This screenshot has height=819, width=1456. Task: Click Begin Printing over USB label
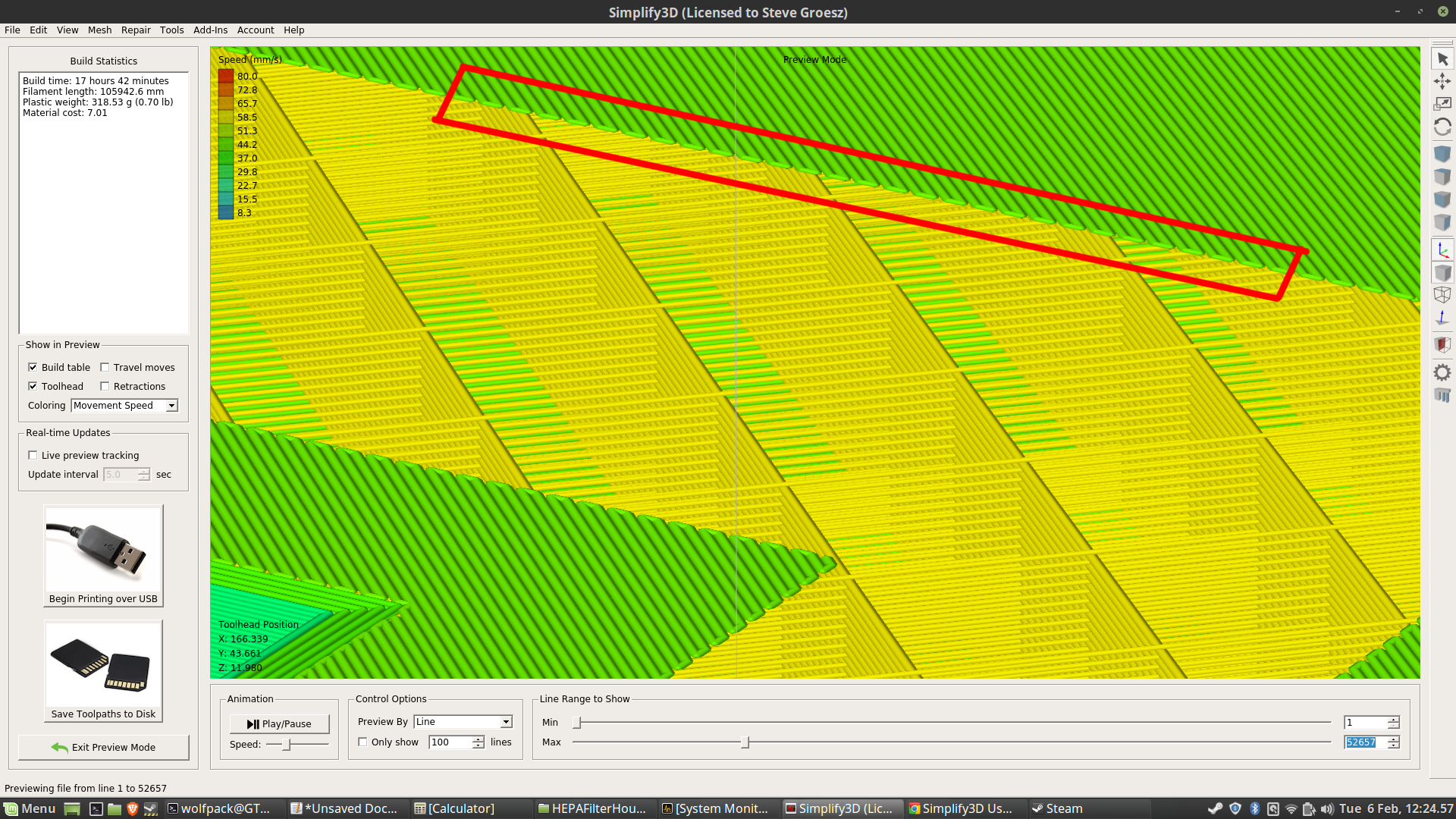pos(103,599)
